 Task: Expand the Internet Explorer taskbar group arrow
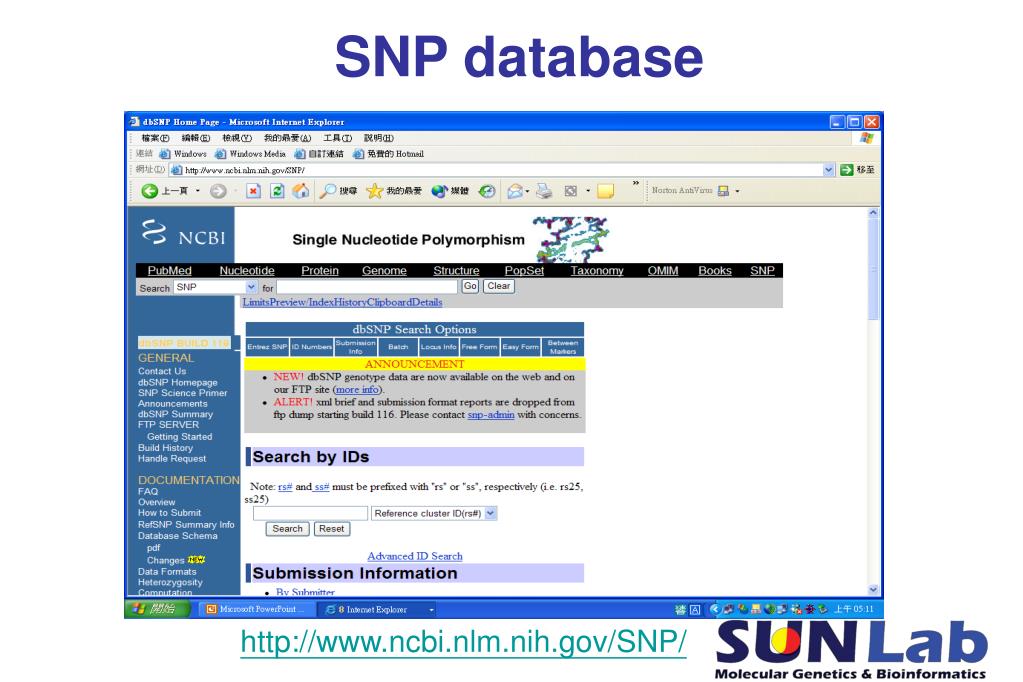coord(431,610)
